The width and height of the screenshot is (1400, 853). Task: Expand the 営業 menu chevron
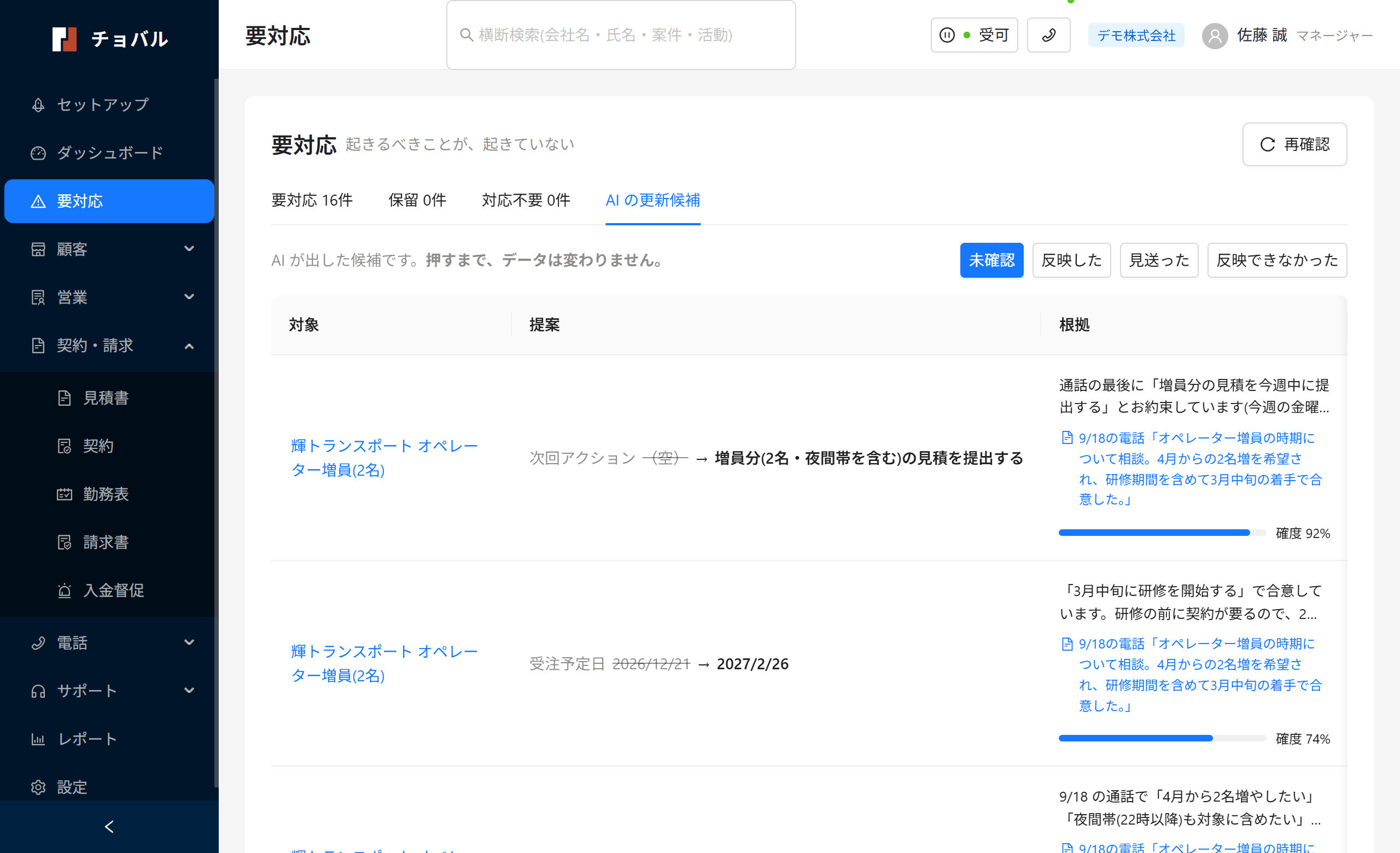pos(189,297)
